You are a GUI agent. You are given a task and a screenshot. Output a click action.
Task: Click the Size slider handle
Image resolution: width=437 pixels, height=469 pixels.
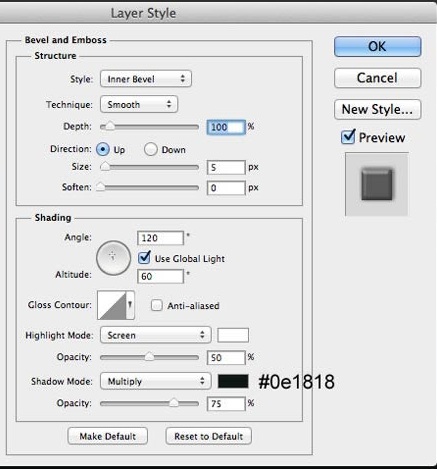click(105, 166)
